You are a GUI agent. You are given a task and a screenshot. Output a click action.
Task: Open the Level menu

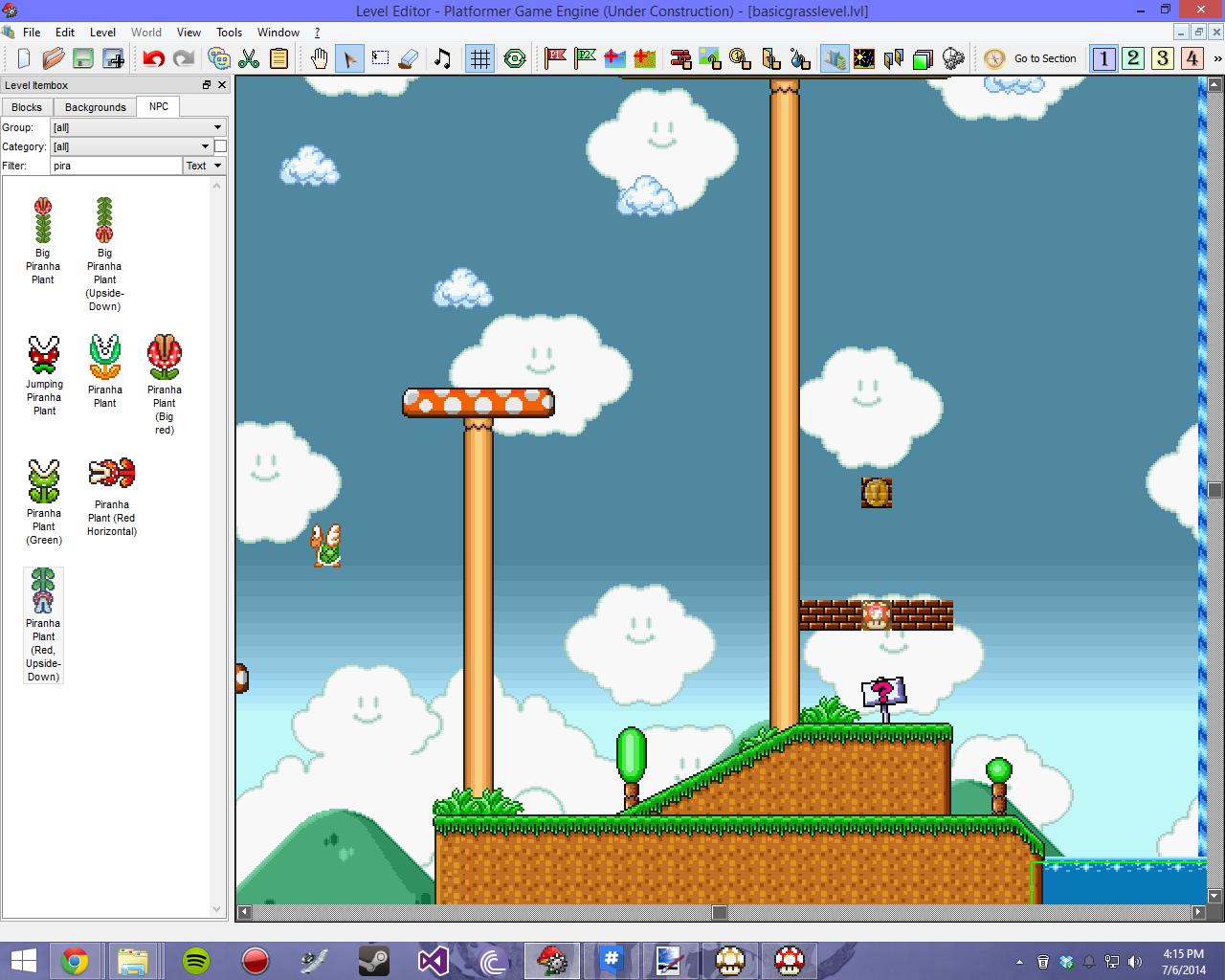102,33
